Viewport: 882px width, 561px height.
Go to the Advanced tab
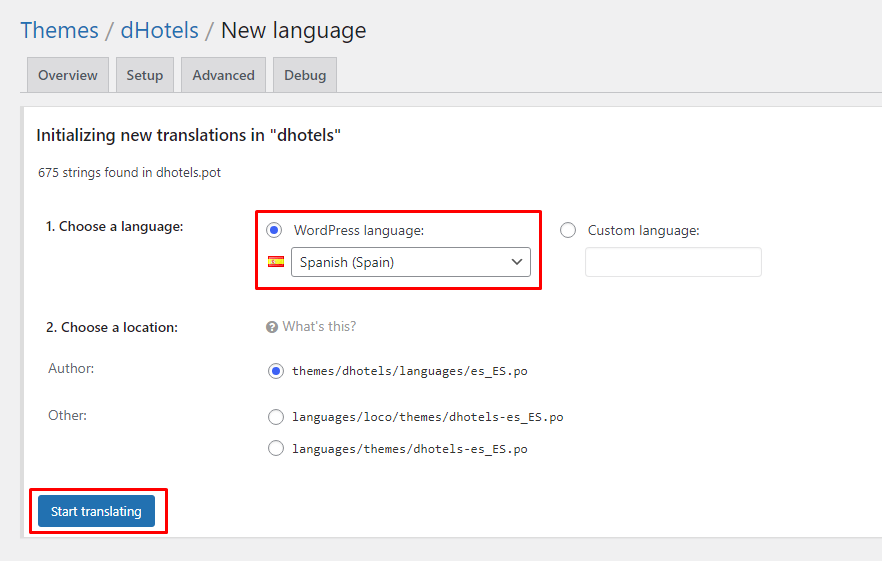click(x=223, y=75)
